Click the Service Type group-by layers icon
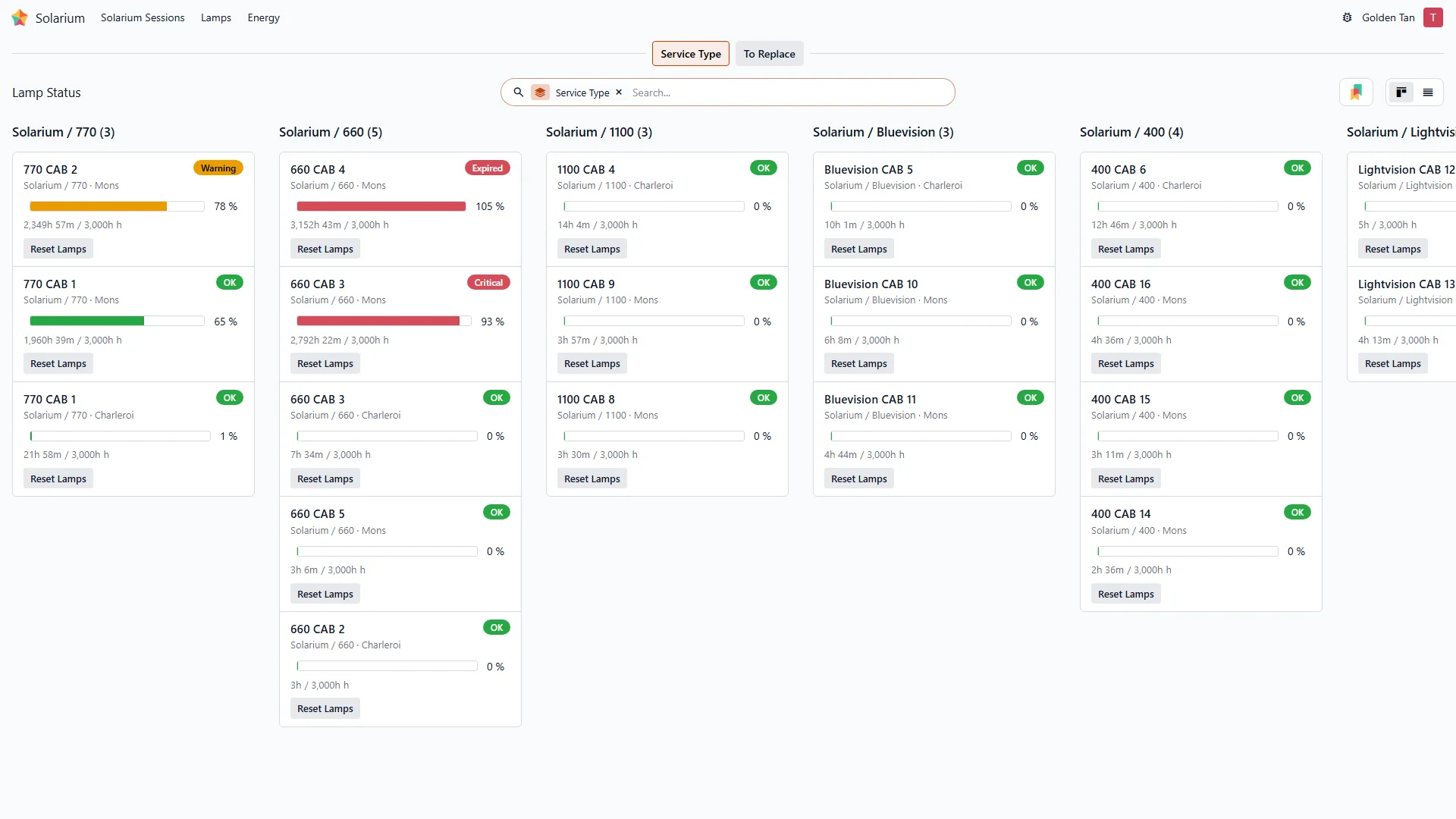This screenshot has width=1456, height=819. [540, 93]
